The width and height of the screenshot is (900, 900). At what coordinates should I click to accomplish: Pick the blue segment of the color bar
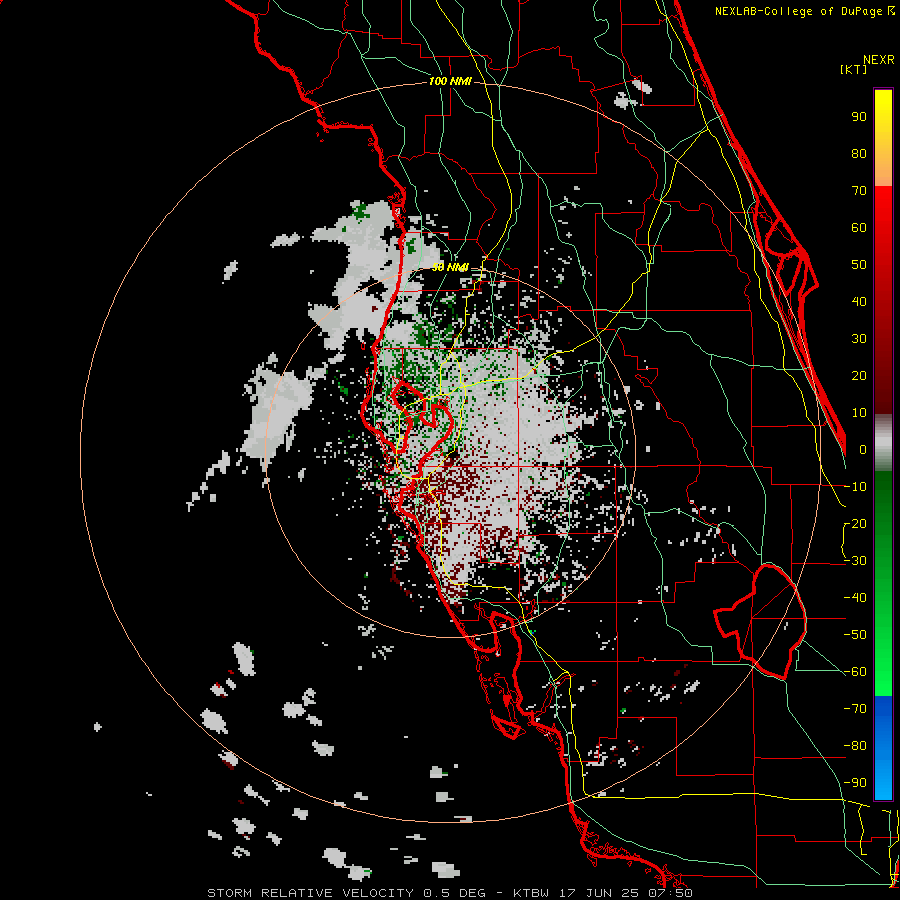pyautogui.click(x=883, y=748)
